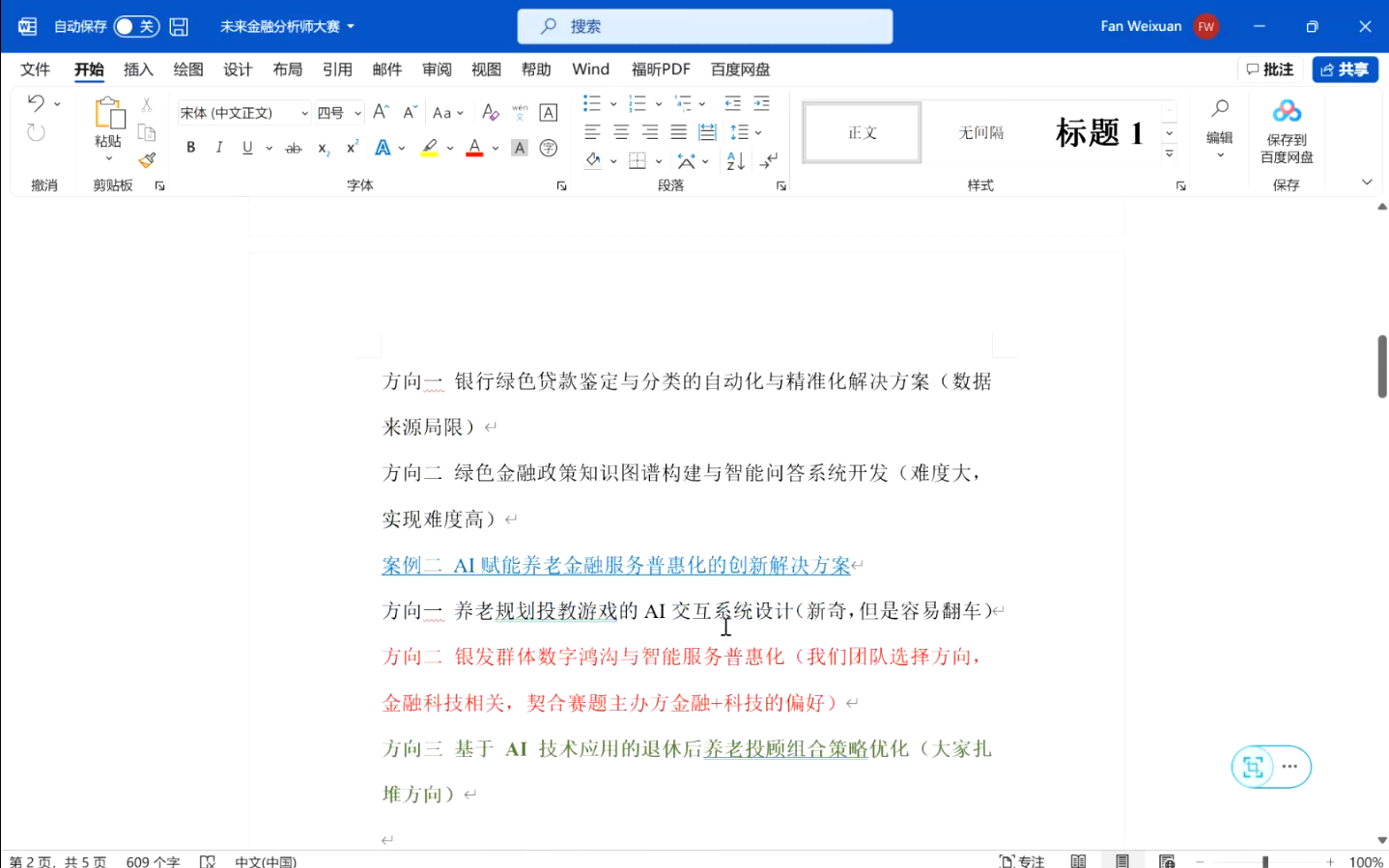Screen dimensions: 1389x868
Task: Center align the paragraph text
Action: (621, 132)
